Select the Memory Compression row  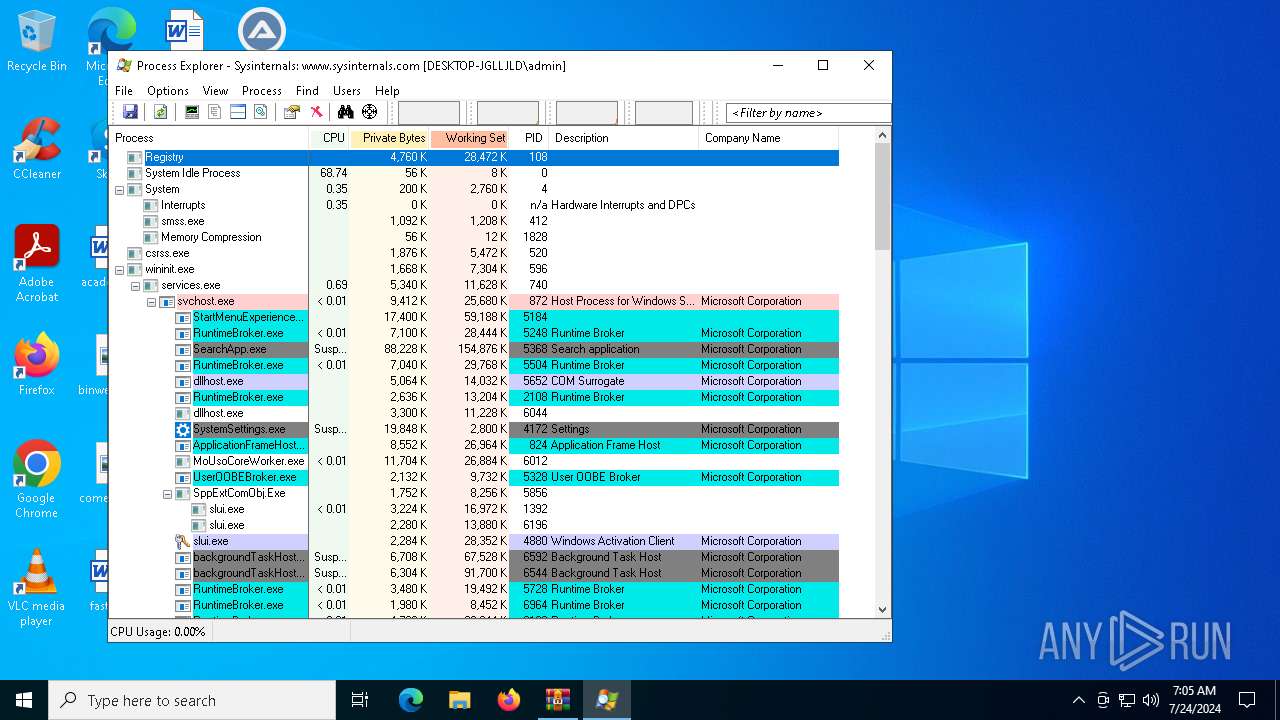click(x=474, y=237)
